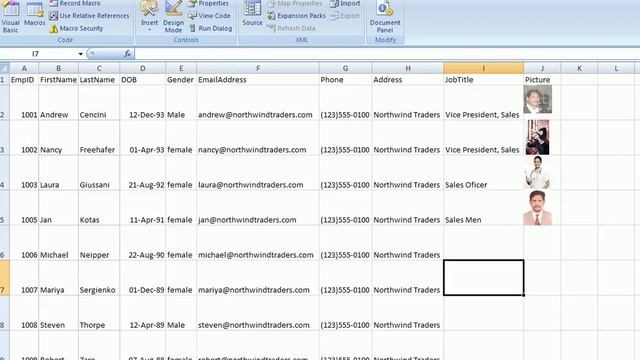Select cell with 21-Aug-92 date

pos(143,173)
